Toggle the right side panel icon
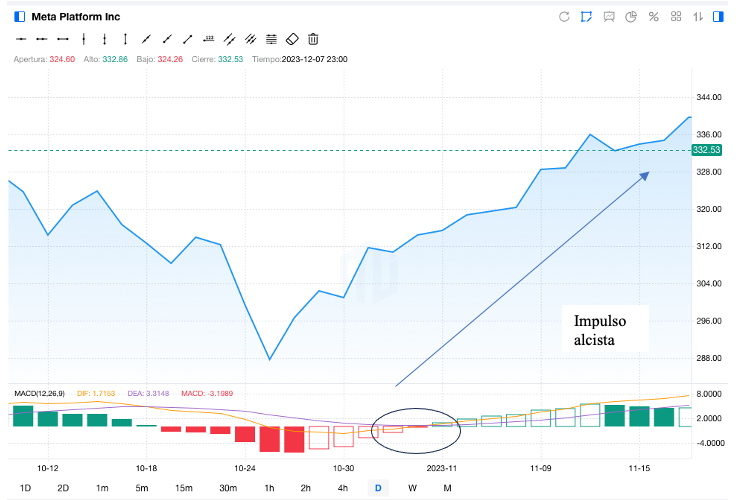741x500 pixels. pyautogui.click(x=718, y=17)
